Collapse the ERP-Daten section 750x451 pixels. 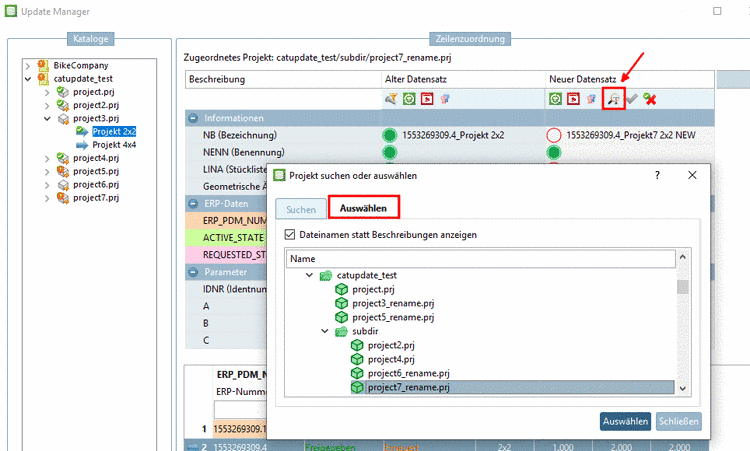193,204
